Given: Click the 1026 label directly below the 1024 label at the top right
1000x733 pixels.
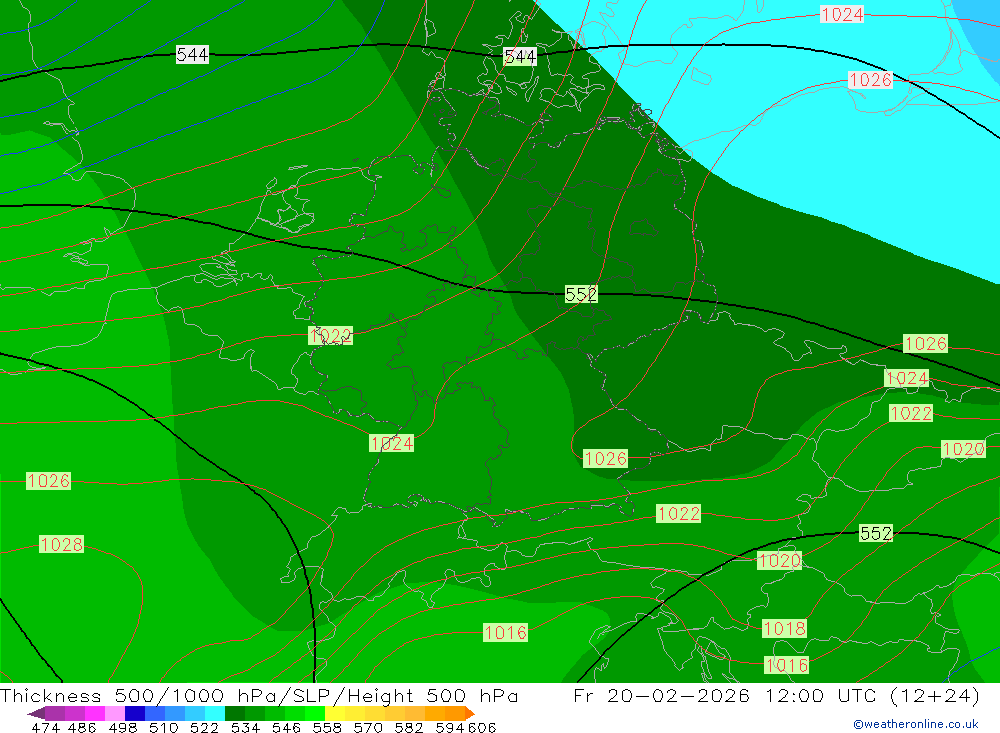Looking at the screenshot, I should coord(871,80).
